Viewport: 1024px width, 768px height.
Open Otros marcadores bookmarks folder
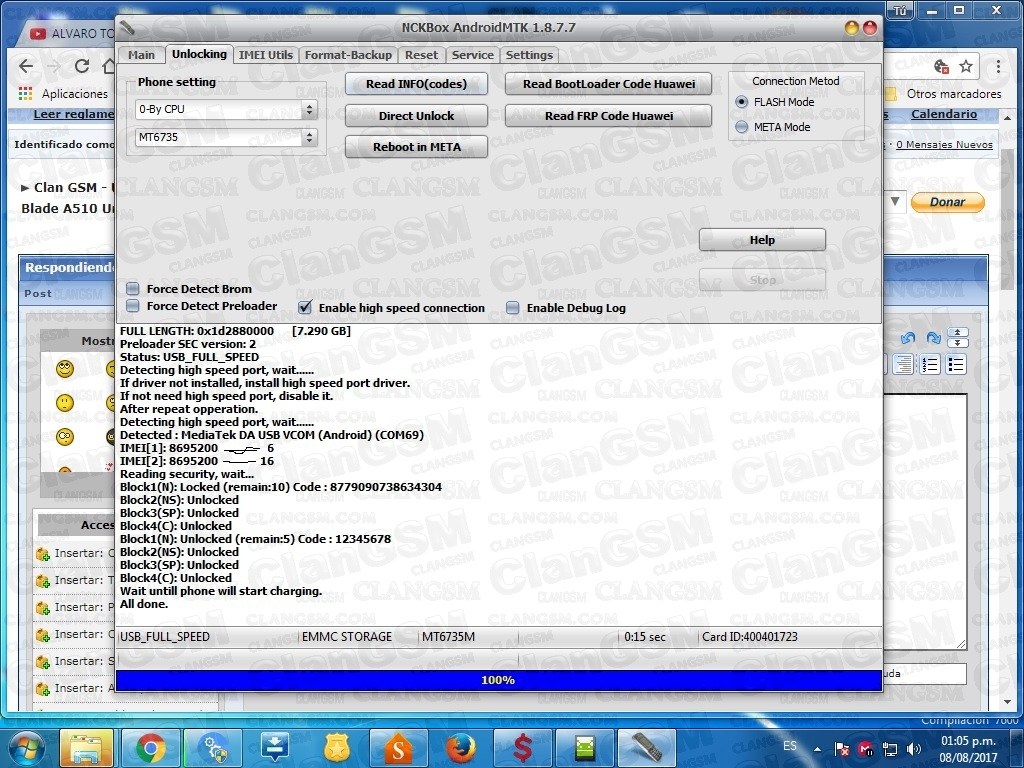943,93
